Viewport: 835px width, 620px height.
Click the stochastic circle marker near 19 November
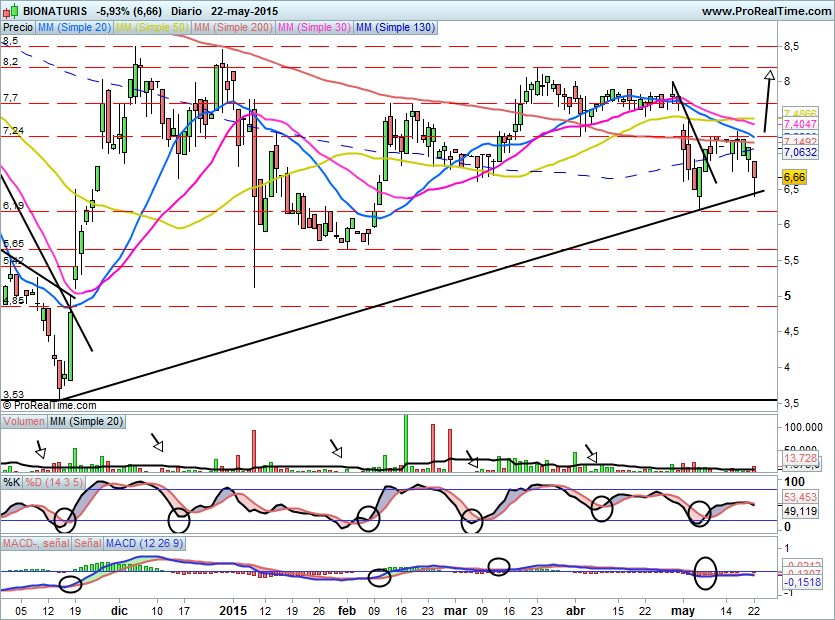64,519
